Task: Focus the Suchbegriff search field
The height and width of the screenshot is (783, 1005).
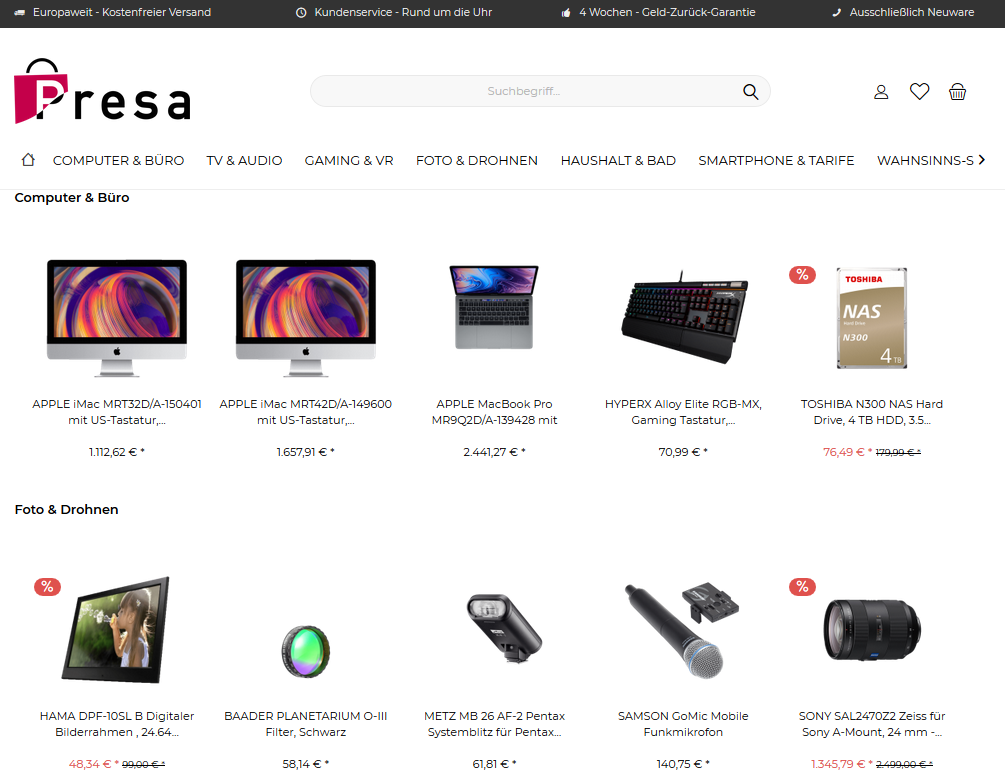Action: point(523,92)
